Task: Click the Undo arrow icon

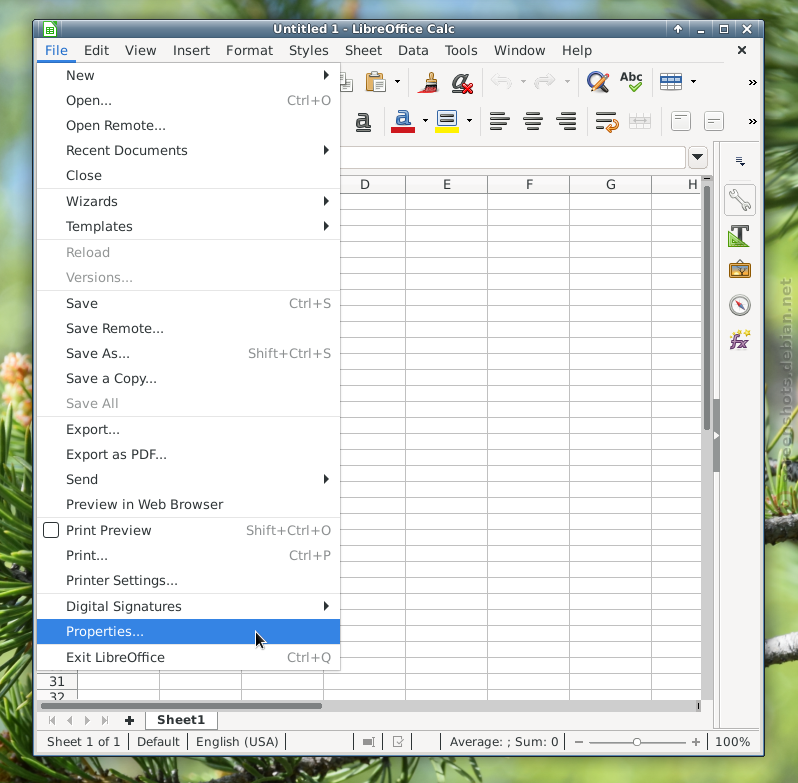Action: 502,81
